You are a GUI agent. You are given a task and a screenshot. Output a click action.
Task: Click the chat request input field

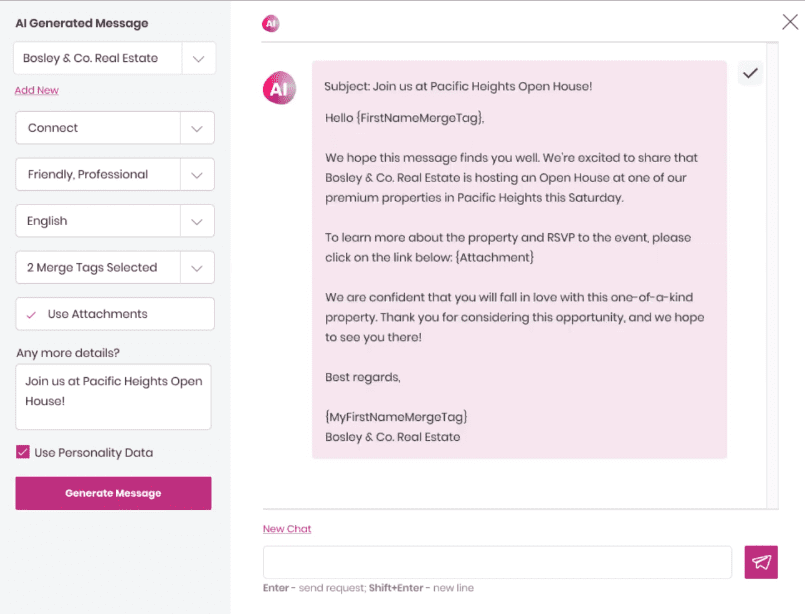[497, 562]
